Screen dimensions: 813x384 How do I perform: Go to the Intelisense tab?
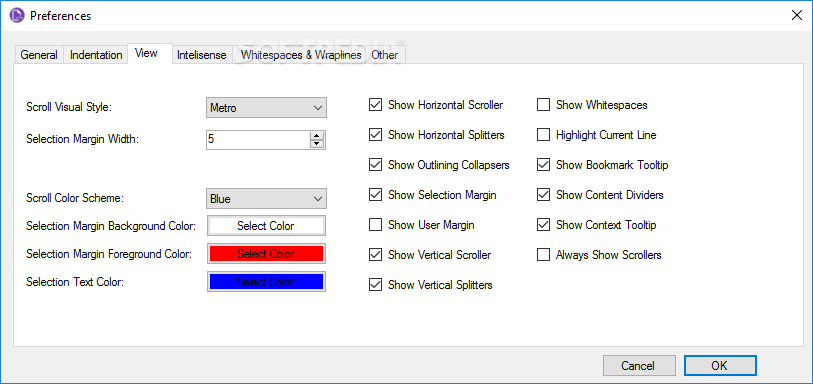pos(202,55)
